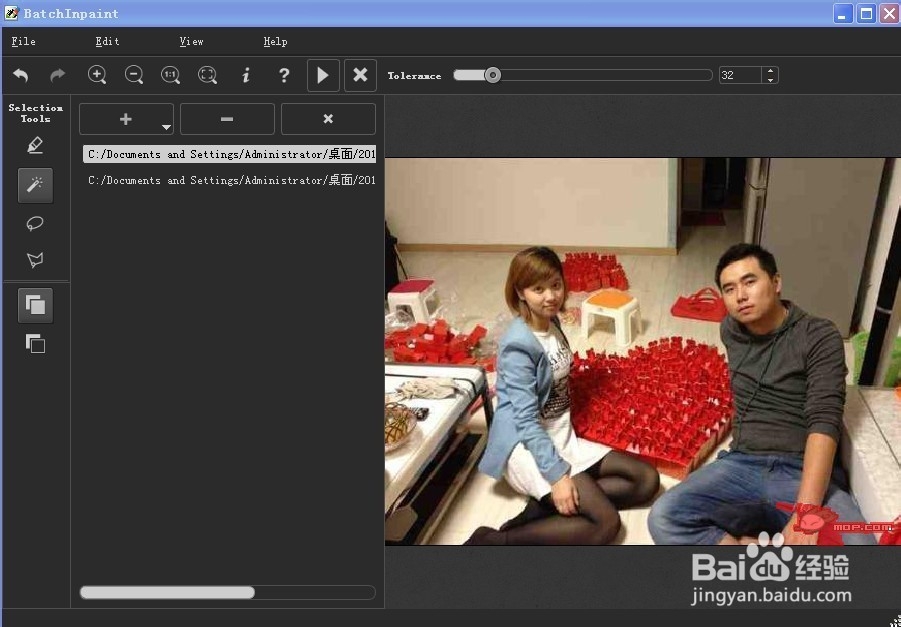The width and height of the screenshot is (901, 627).
Task: Click the Tolerance slider handle
Action: pos(492,75)
